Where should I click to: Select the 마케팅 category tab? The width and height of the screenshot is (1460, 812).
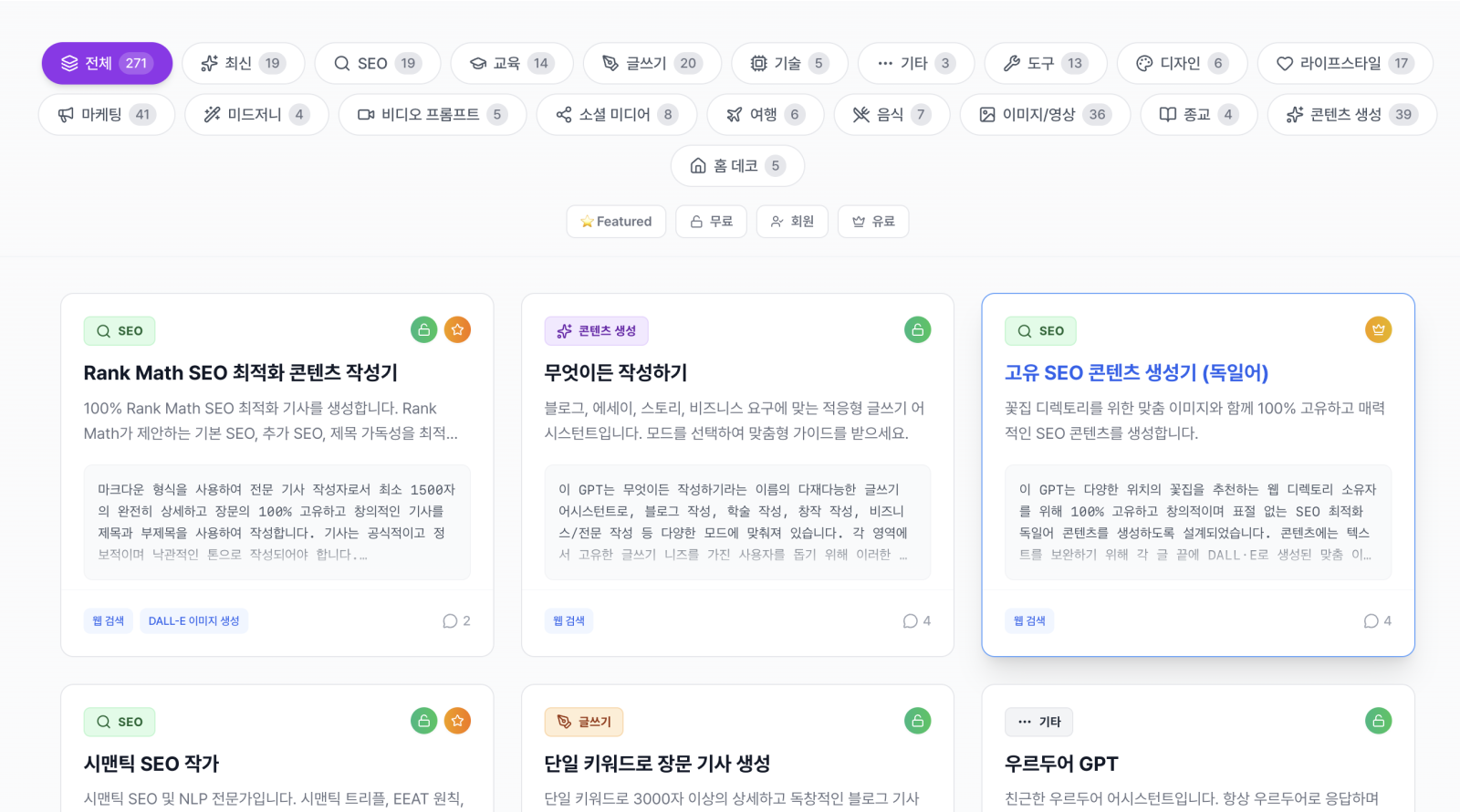[106, 115]
